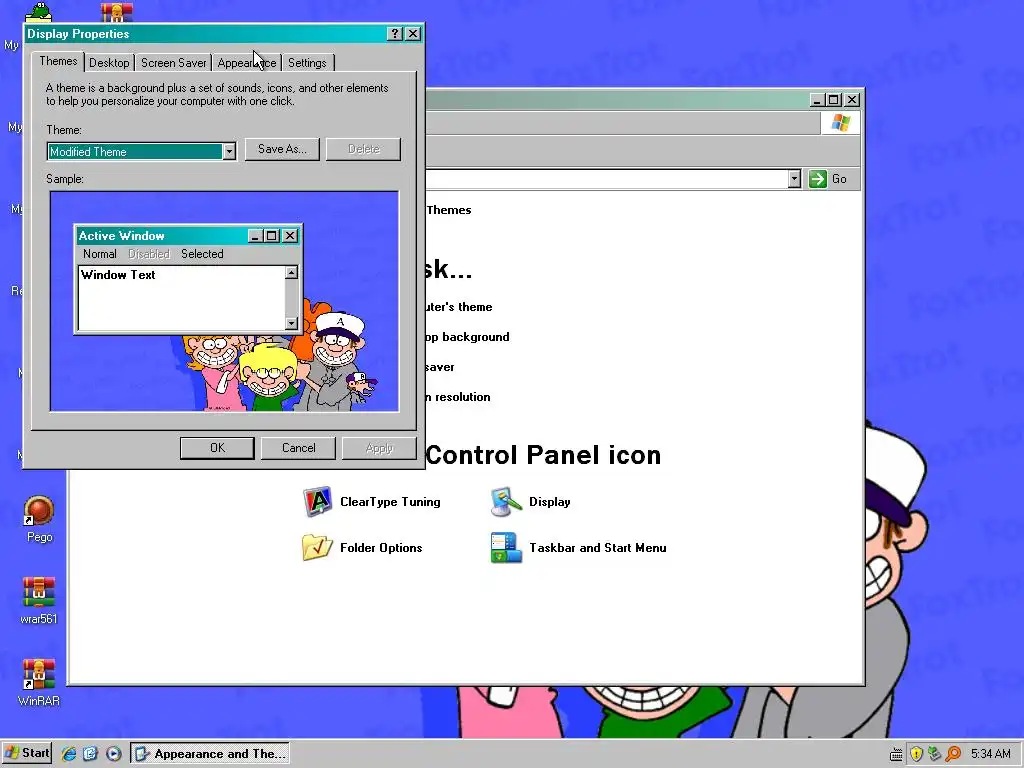Expand the Modified Theme dropdown

(229, 152)
